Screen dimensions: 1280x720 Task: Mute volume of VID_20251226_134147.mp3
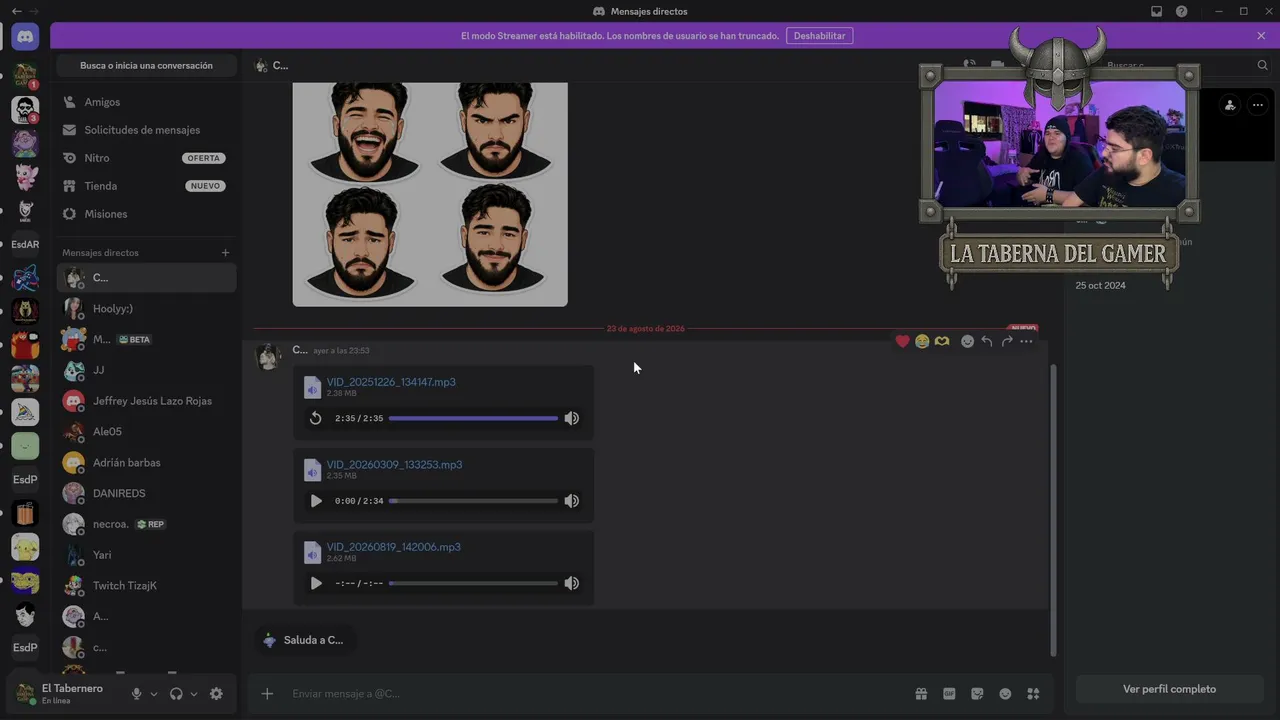point(572,418)
